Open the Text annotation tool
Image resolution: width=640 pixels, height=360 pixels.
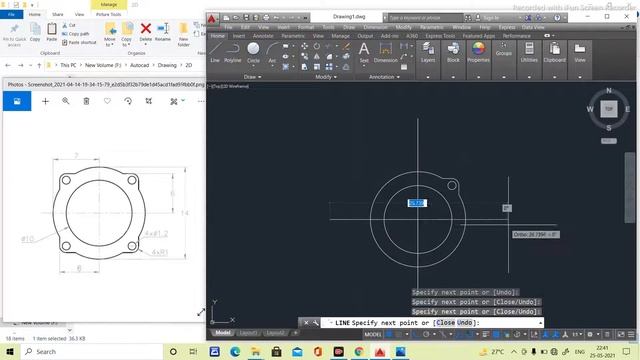[364, 53]
